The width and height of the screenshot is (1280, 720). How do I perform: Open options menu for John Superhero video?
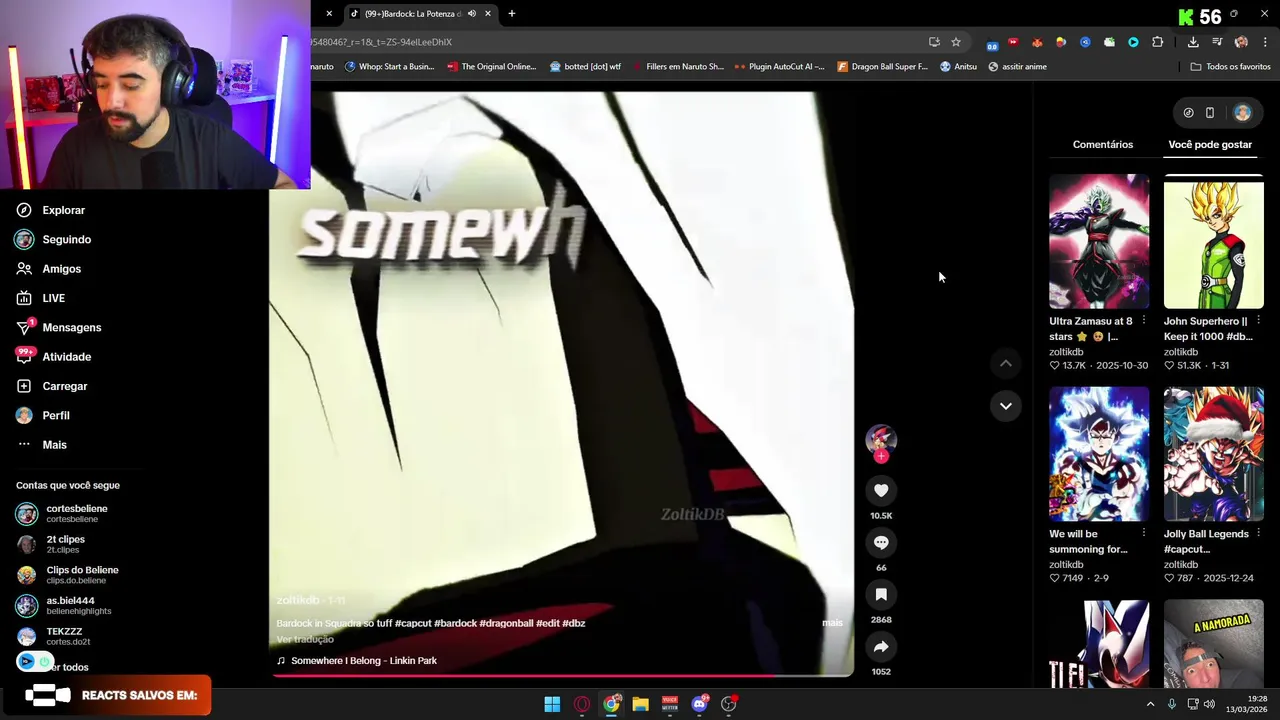(1258, 321)
